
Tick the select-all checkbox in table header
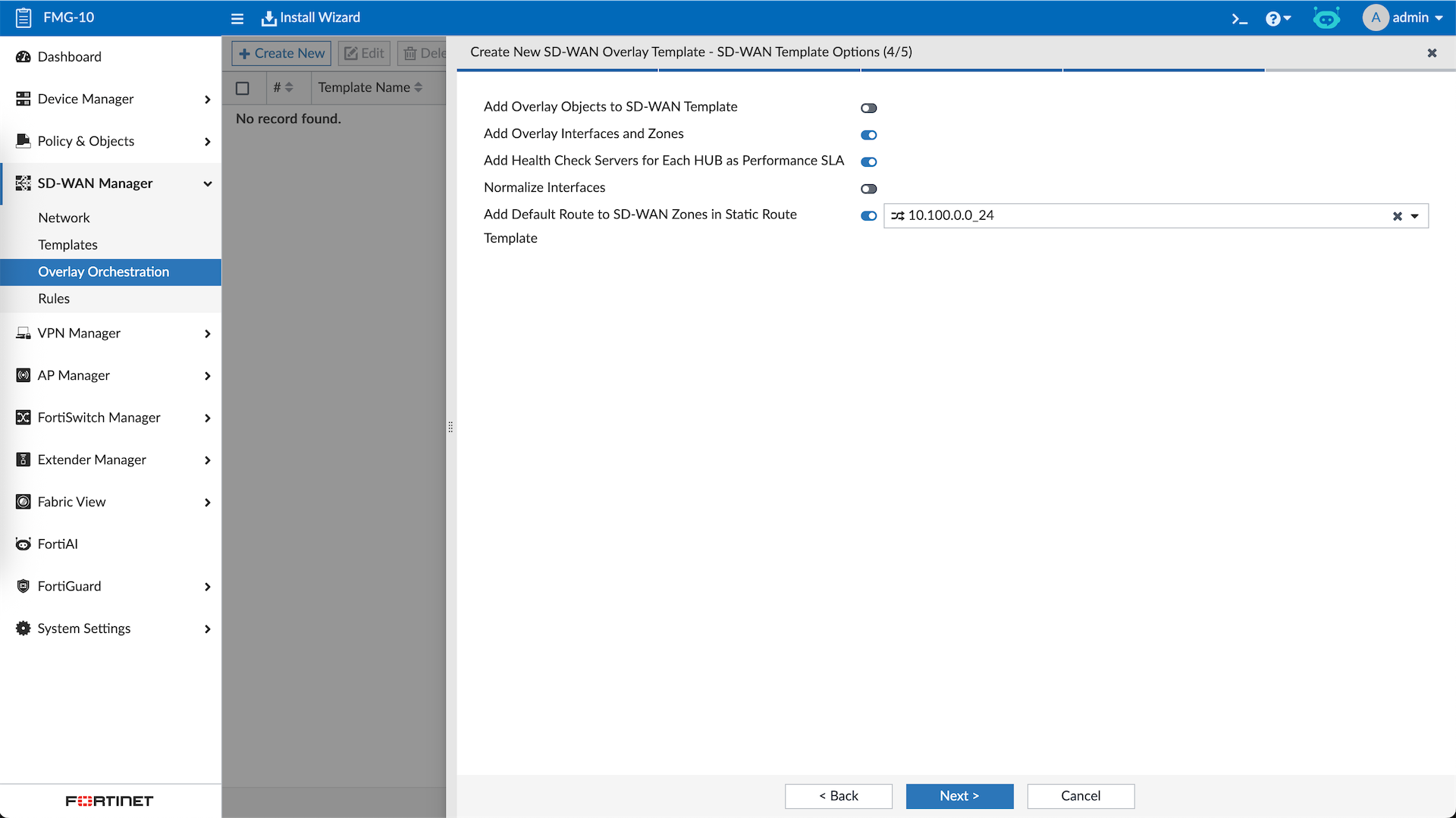pos(243,88)
